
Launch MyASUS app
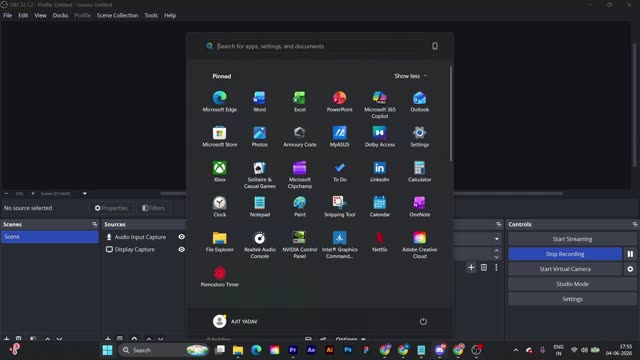(x=340, y=136)
